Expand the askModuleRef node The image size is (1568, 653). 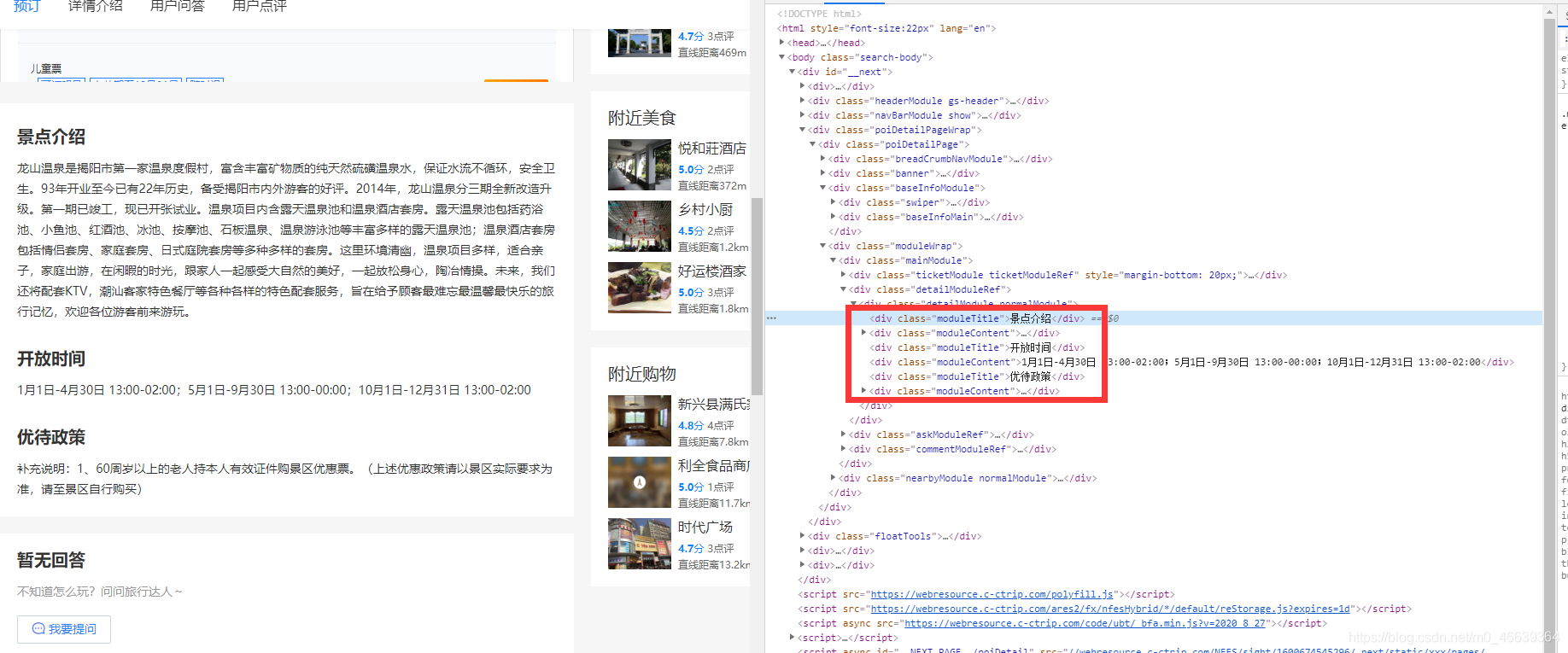(x=843, y=434)
